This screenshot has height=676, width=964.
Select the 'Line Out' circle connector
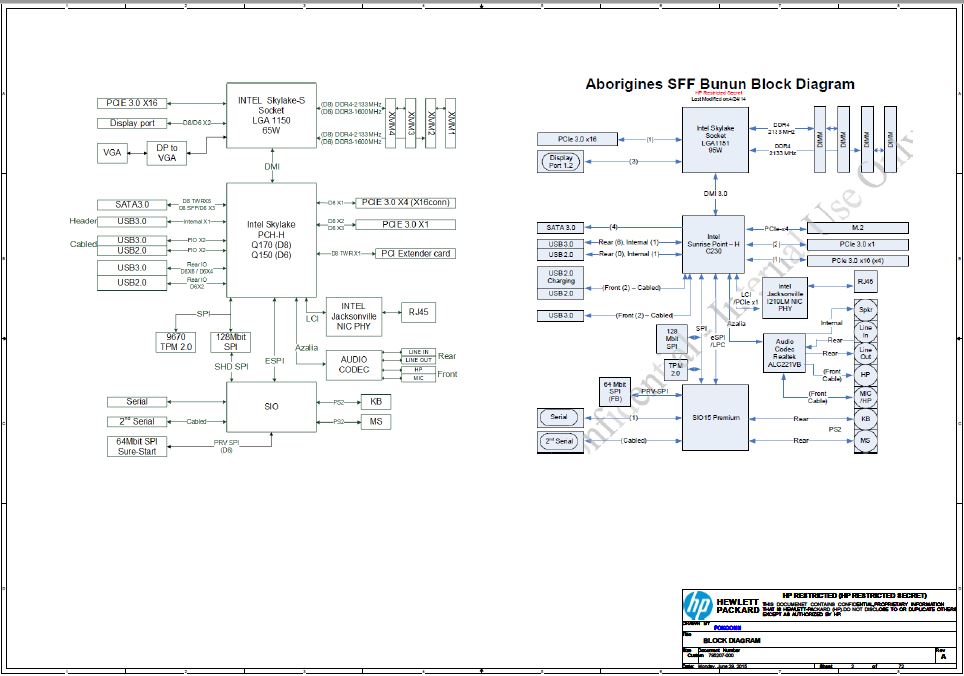[865, 353]
